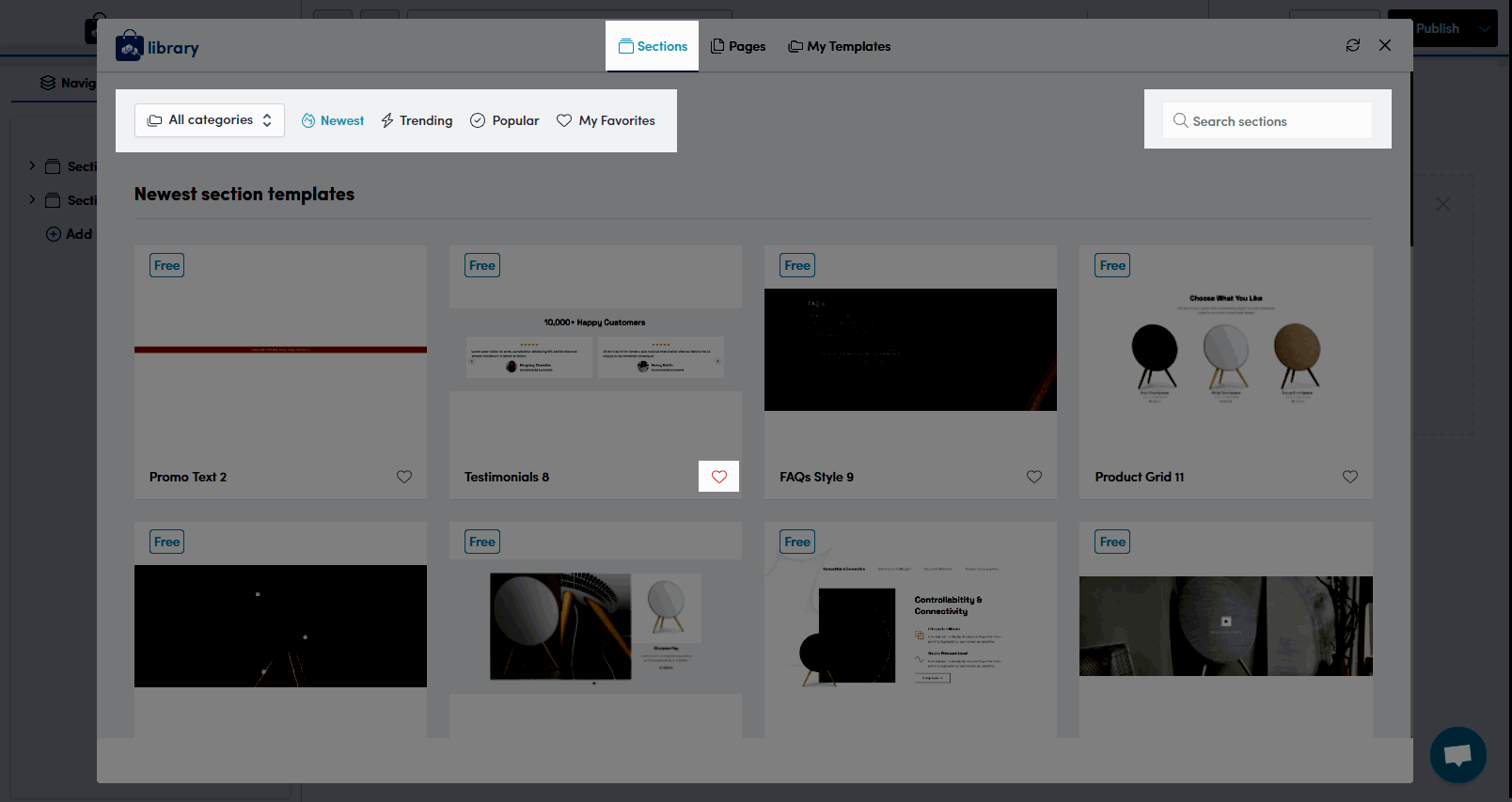1512x802 pixels.
Task: Click the folder icon in All categories
Action: click(155, 120)
